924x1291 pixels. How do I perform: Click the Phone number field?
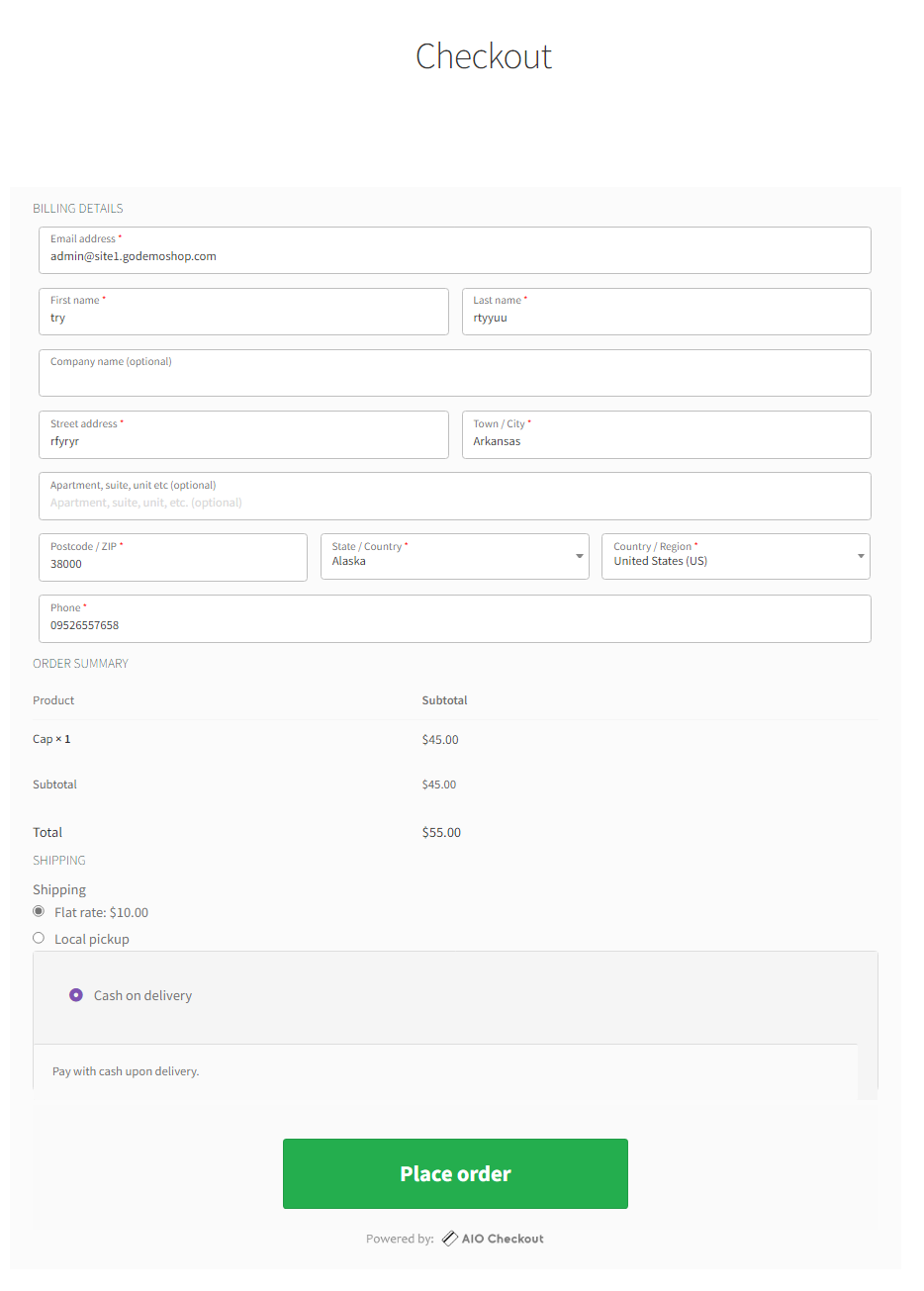pyautogui.click(x=455, y=619)
